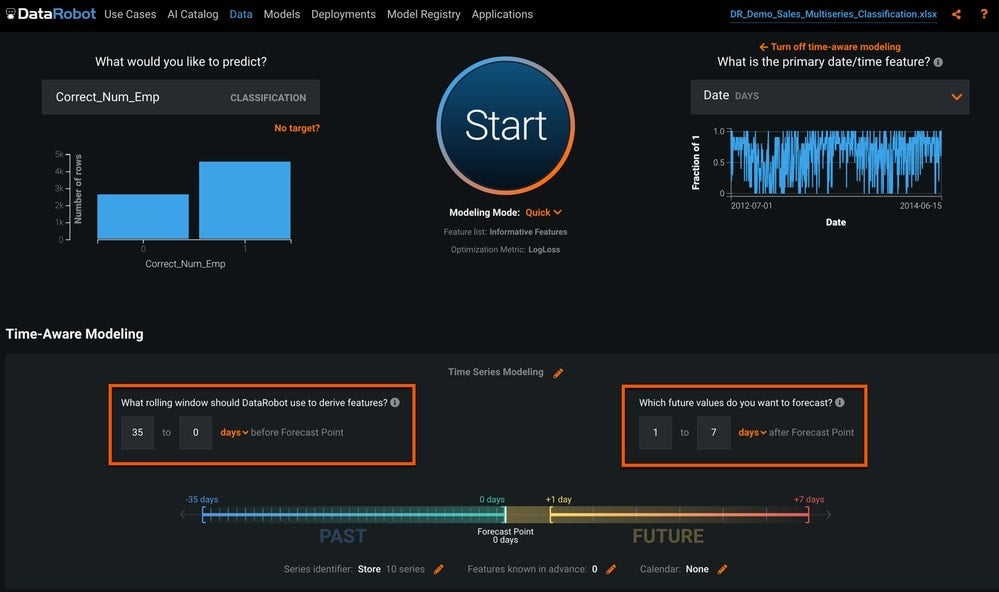Click the 0 days Forecast Point handle
This screenshot has width=999, height=592.
click(x=505, y=514)
